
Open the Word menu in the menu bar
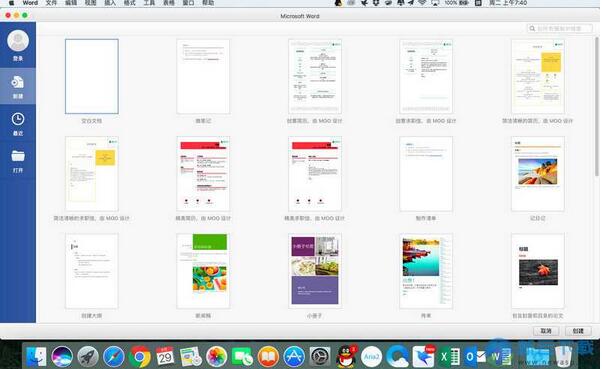30,3
